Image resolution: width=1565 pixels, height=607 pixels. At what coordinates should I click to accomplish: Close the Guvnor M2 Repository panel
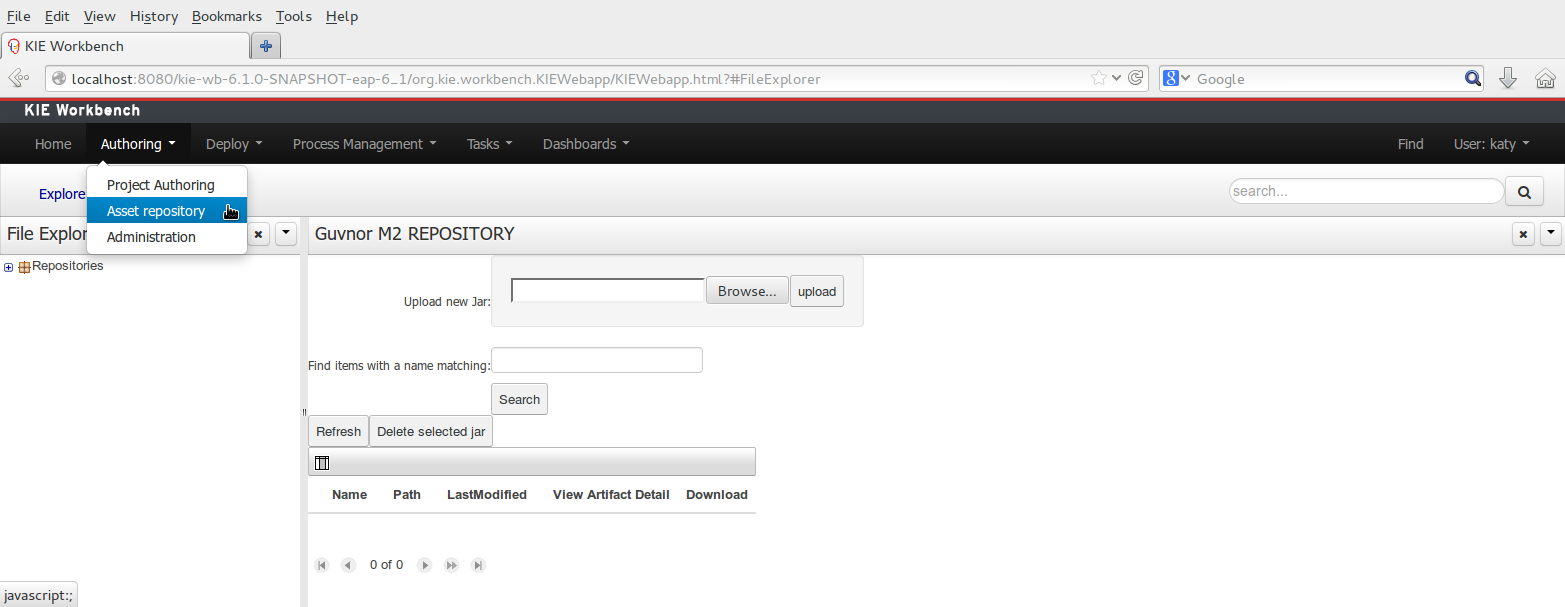coord(1523,234)
